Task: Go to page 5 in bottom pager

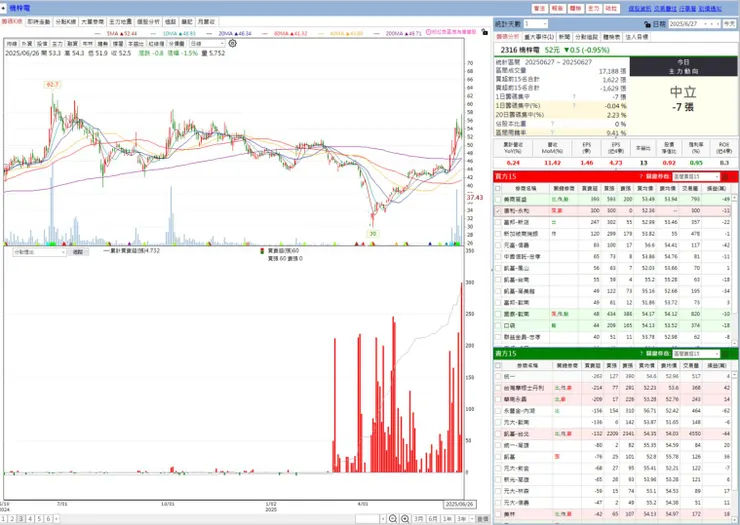Action: pos(39,519)
